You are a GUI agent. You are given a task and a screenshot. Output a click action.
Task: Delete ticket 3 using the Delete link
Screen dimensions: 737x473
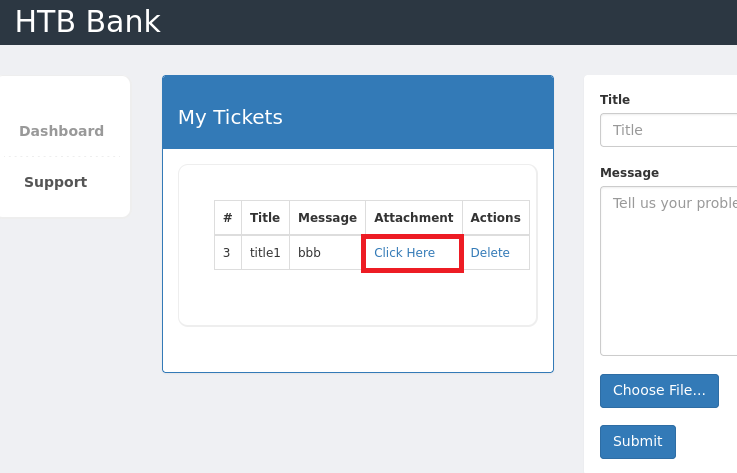490,253
